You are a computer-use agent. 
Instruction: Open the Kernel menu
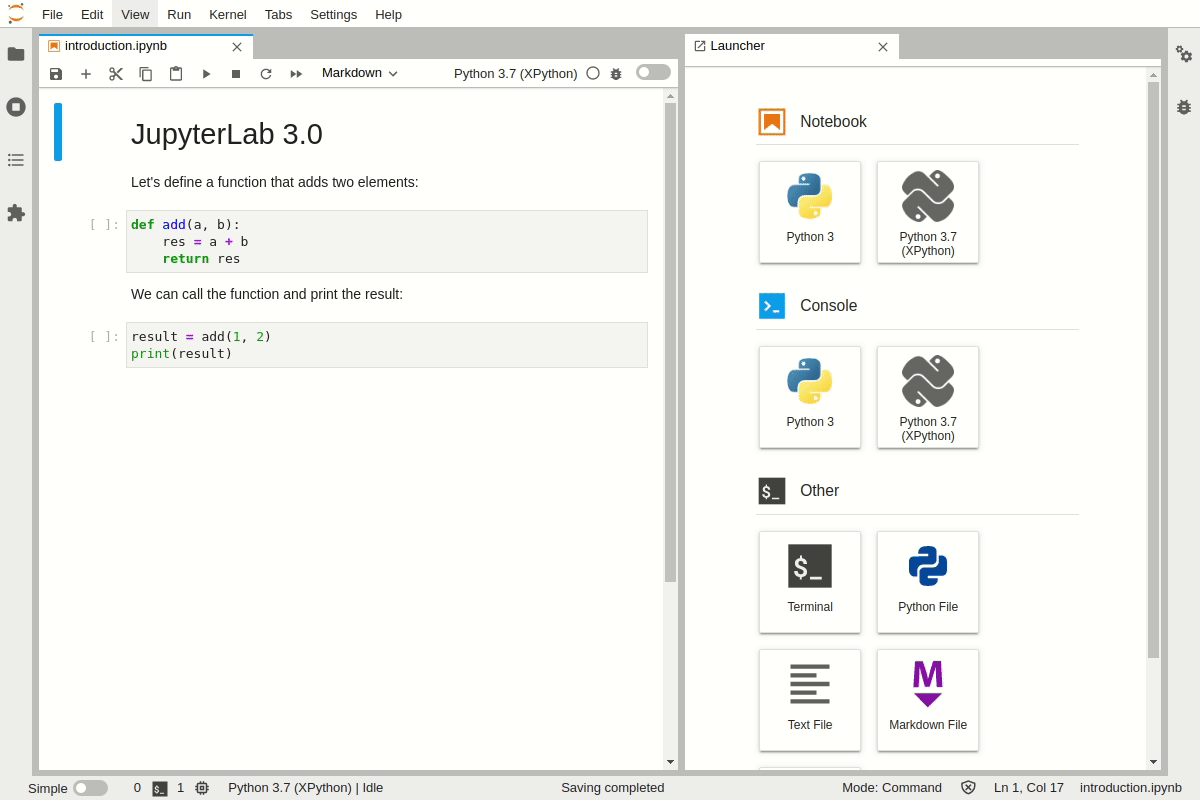pyautogui.click(x=227, y=14)
